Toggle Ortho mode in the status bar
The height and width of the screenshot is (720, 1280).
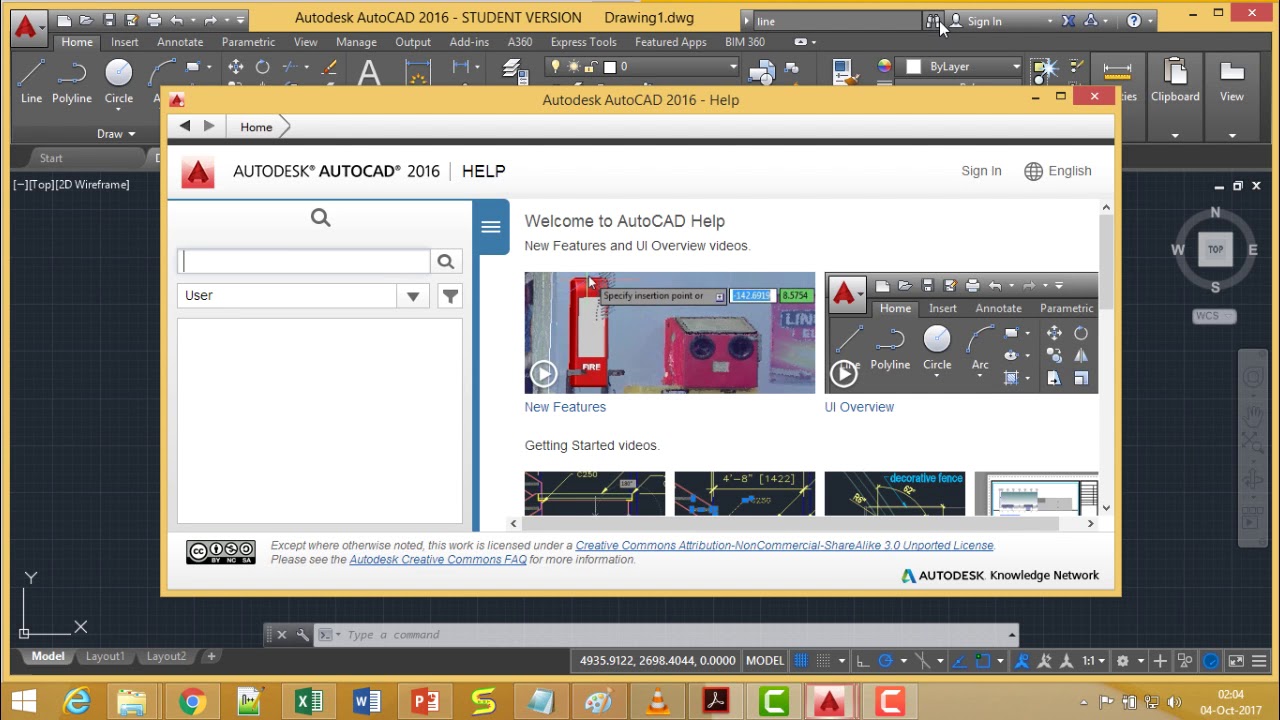(x=862, y=661)
